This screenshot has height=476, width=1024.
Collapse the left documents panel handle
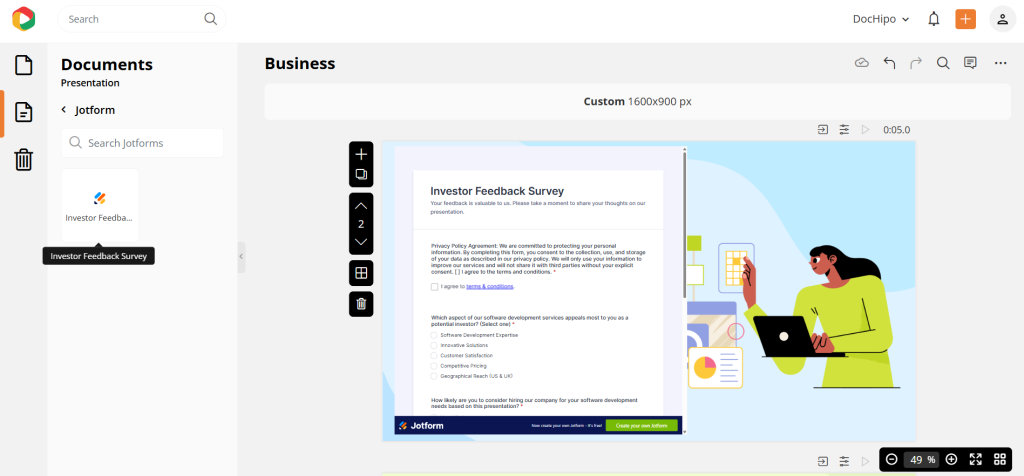[241, 257]
